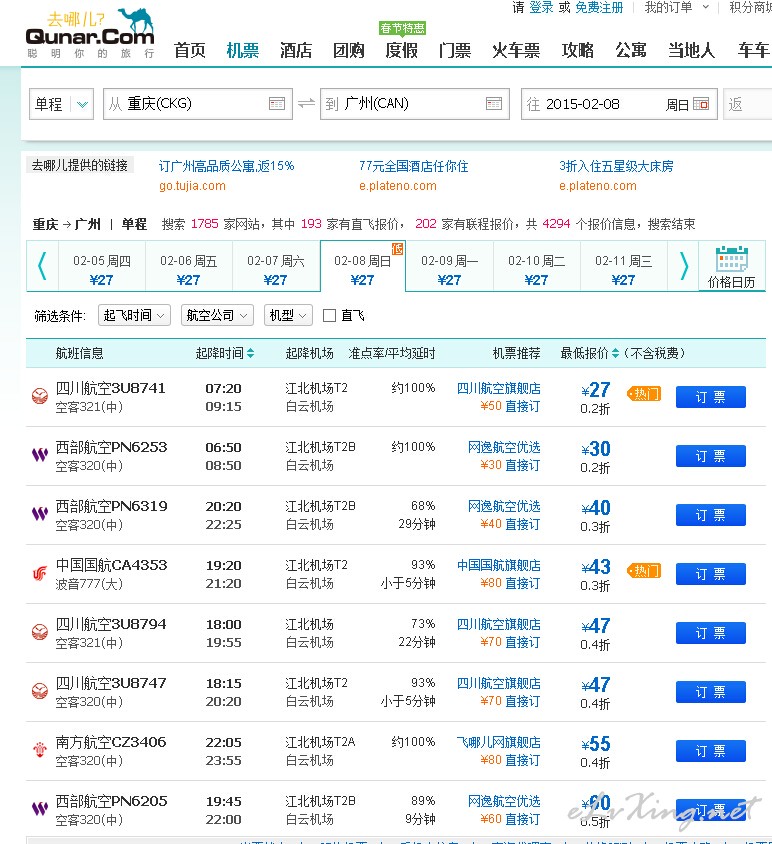Click 热门 tag on 3U8741 row
772x844 pixels.
tap(644, 394)
